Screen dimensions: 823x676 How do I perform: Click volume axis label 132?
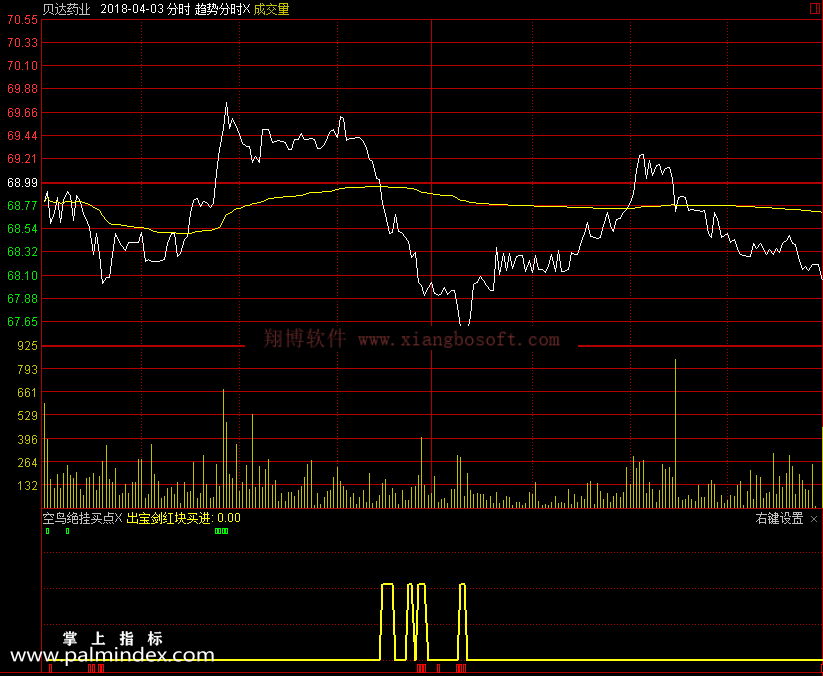[27, 485]
